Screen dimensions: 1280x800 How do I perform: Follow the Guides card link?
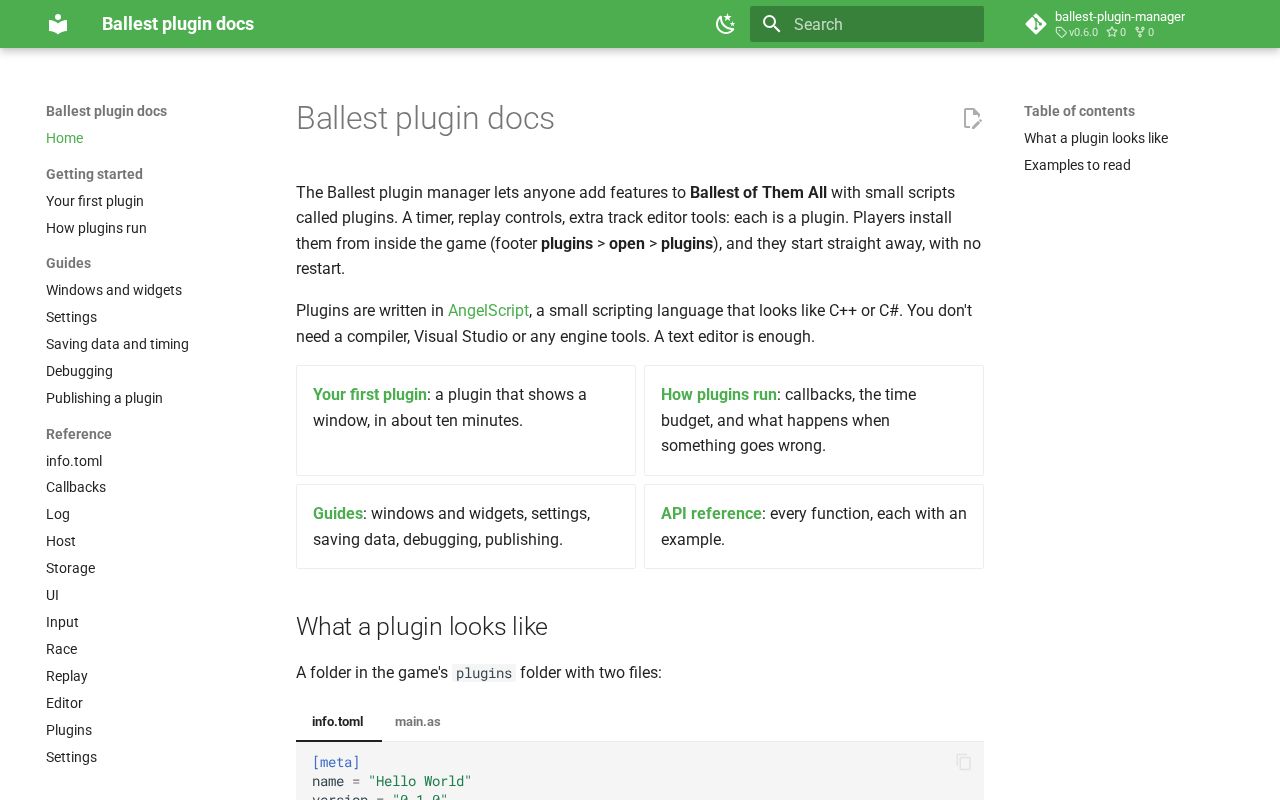point(338,513)
